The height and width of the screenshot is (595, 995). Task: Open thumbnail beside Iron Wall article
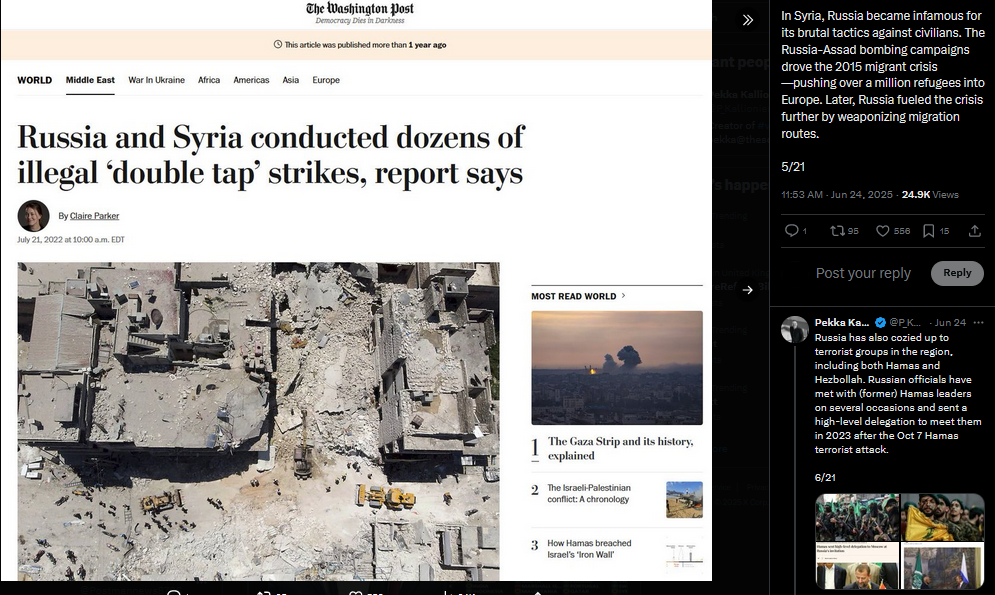[x=684, y=554]
